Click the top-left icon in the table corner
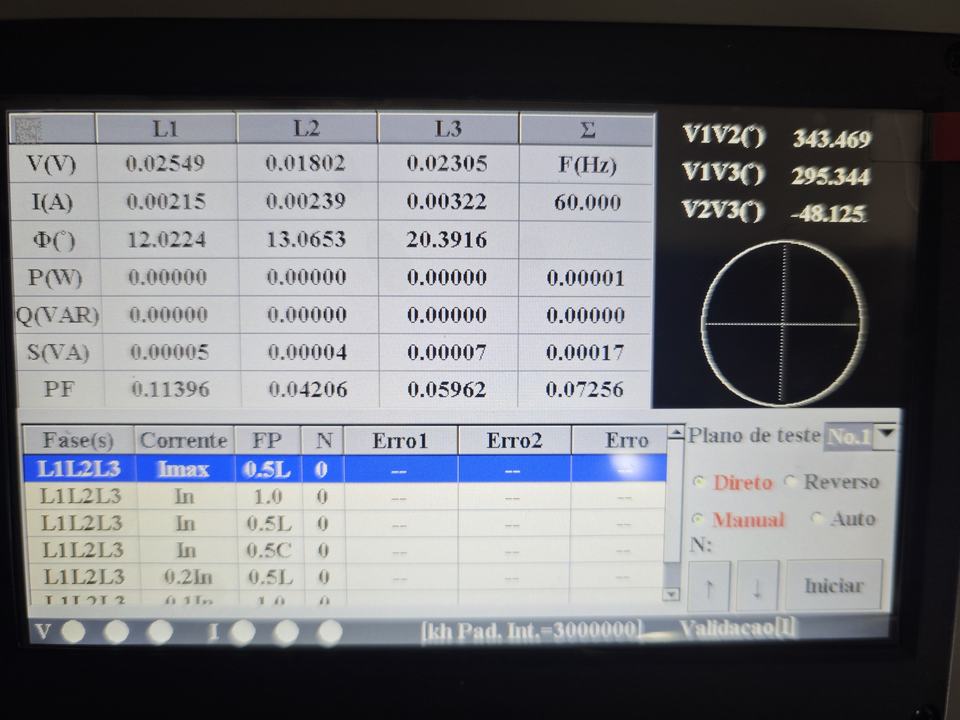960x720 pixels. coord(27,130)
